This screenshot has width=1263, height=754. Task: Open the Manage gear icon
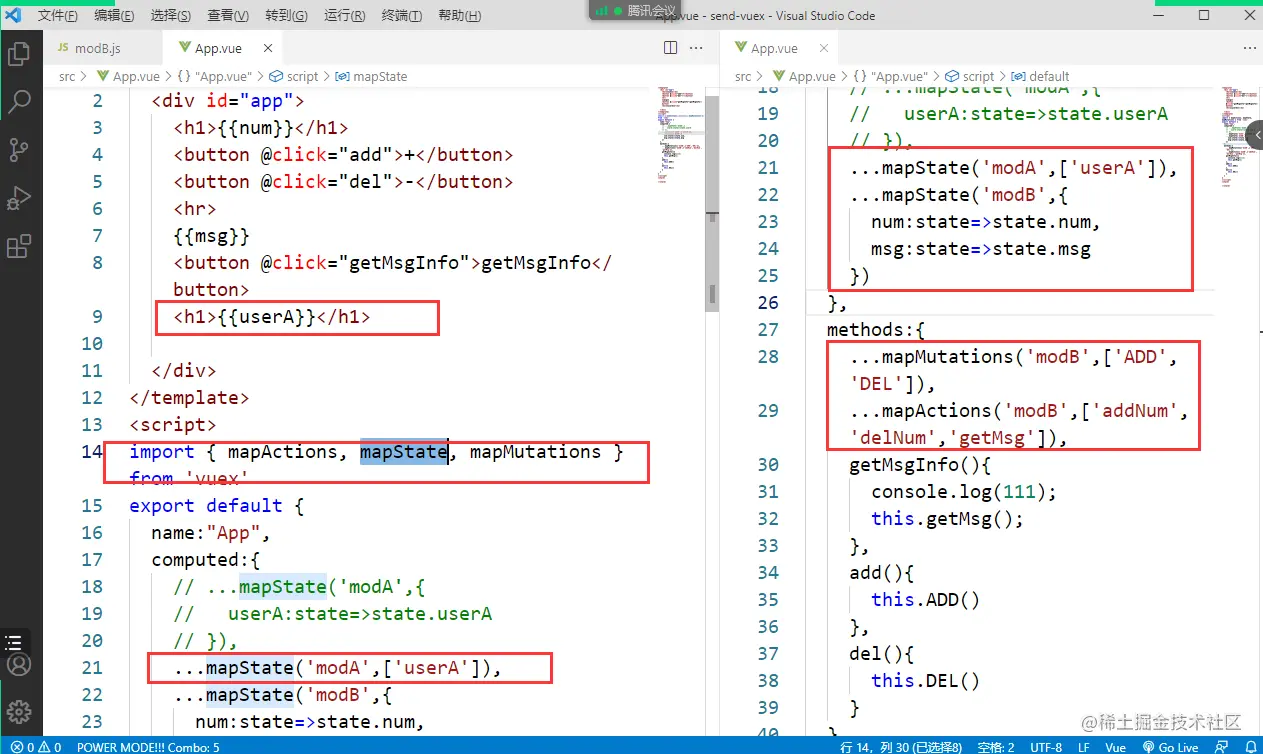coord(19,712)
